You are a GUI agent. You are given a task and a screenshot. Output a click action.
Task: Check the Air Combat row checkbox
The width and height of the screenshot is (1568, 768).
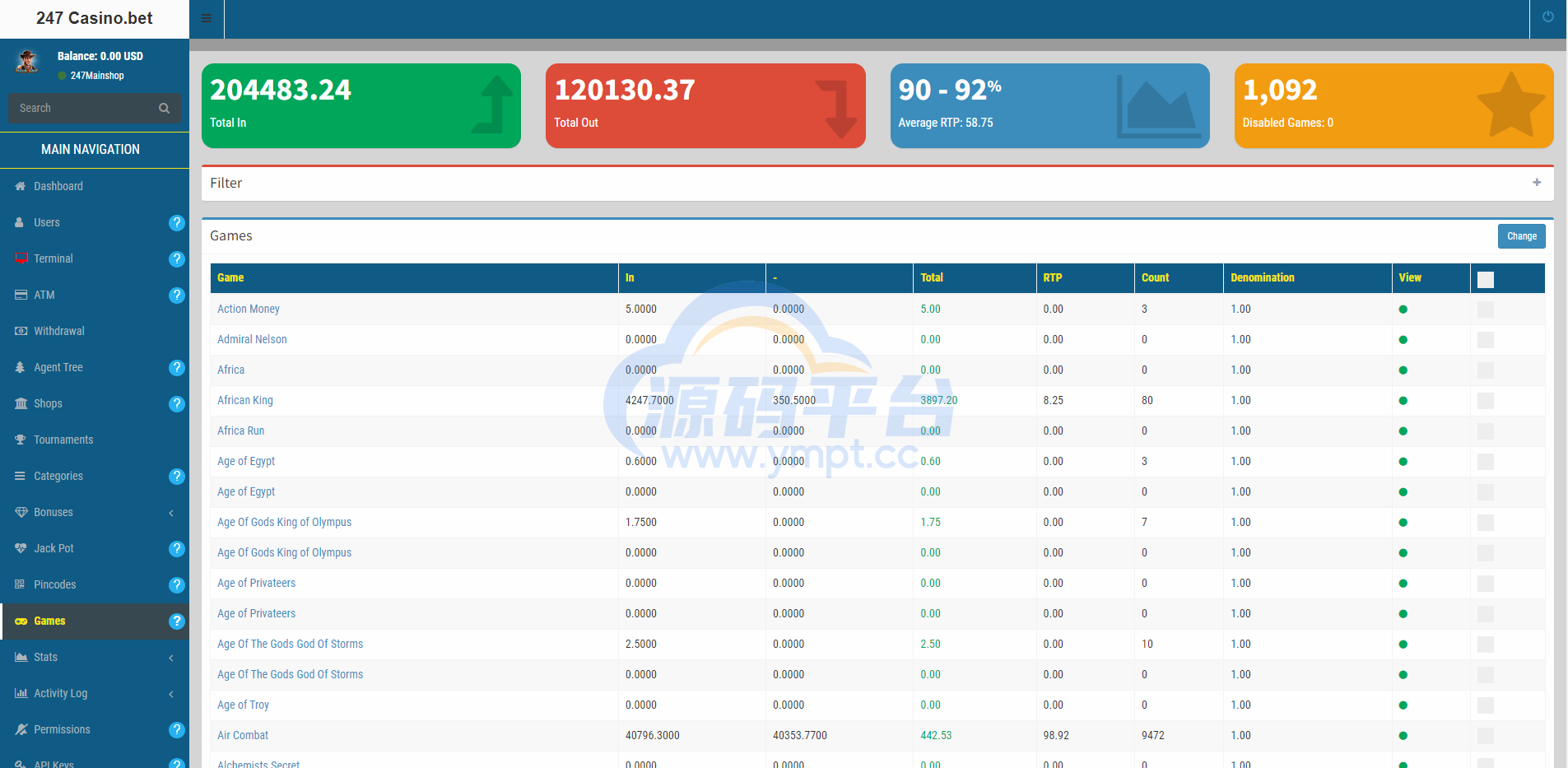1486,736
